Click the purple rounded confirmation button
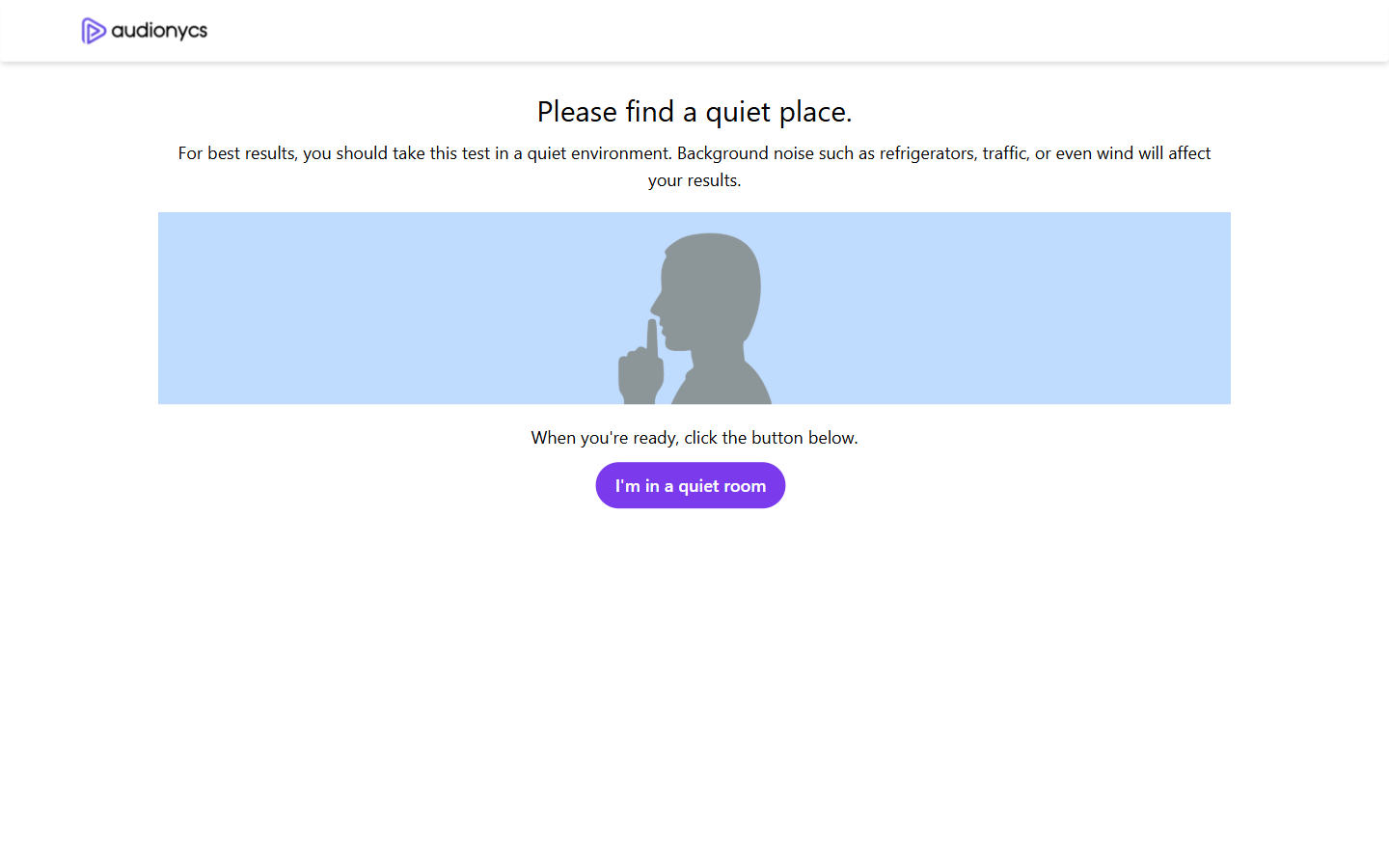This screenshot has width=1389, height=868. 690,485
